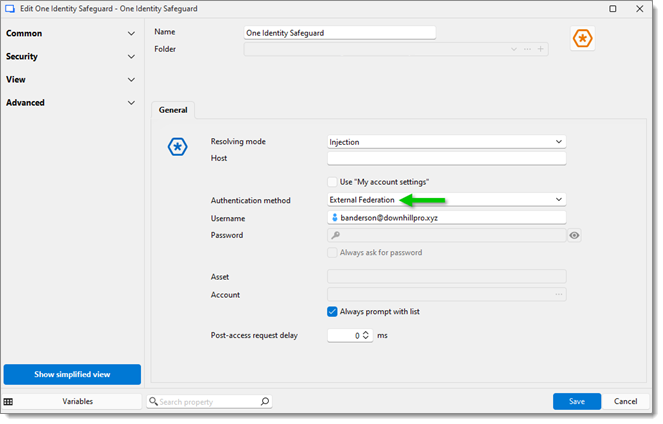663x424 pixels.
Task: Click the Post-access request delay label
Action: 254,336
